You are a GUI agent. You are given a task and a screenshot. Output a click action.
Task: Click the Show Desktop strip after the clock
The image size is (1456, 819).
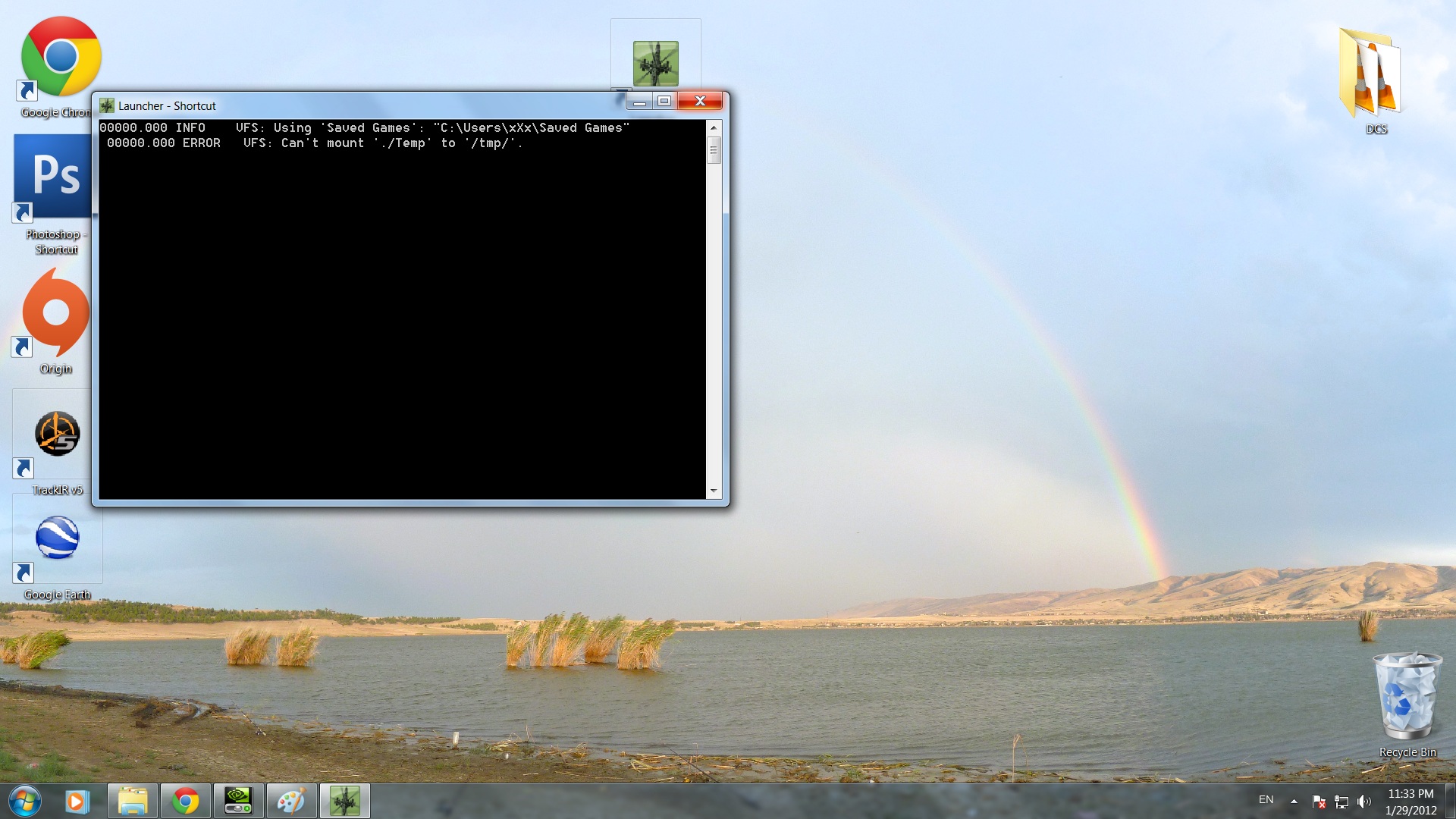point(1449,802)
